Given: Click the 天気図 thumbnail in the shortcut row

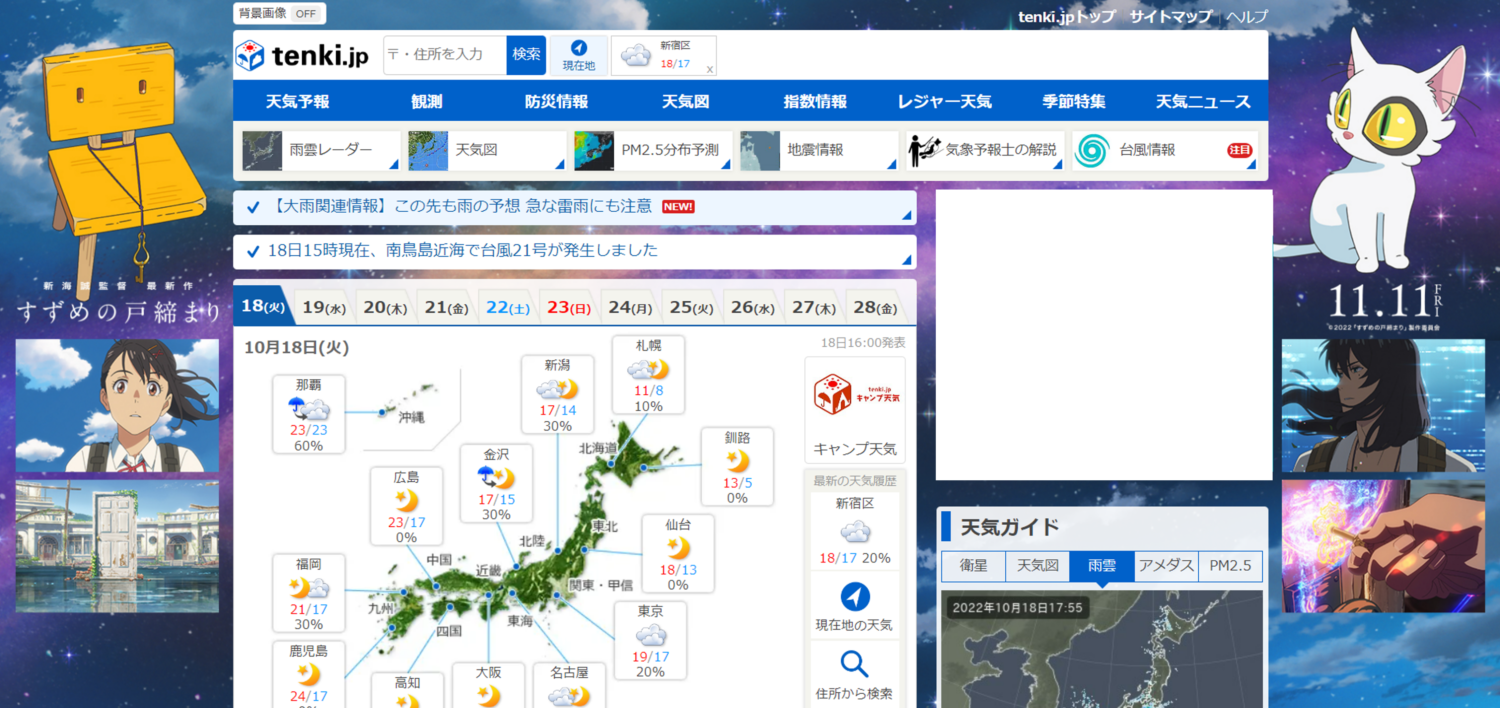Looking at the screenshot, I should (429, 150).
